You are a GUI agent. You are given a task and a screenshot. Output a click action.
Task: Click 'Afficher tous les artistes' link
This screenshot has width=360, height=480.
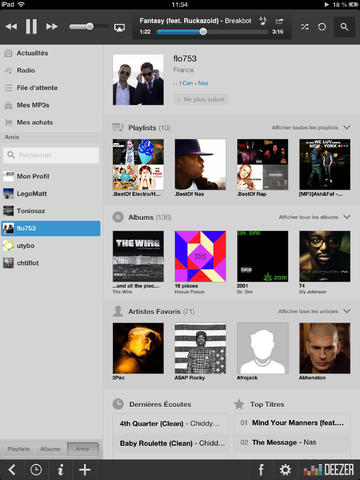point(308,311)
